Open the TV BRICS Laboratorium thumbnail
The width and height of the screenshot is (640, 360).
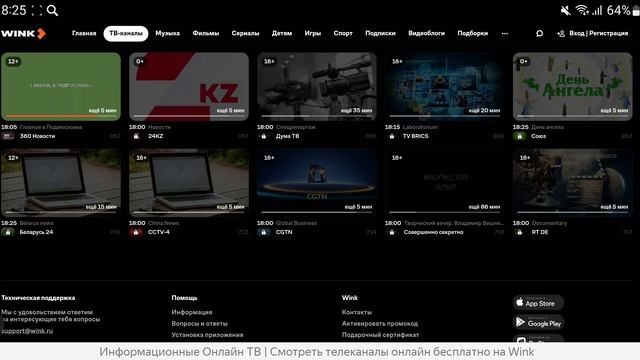(445, 87)
